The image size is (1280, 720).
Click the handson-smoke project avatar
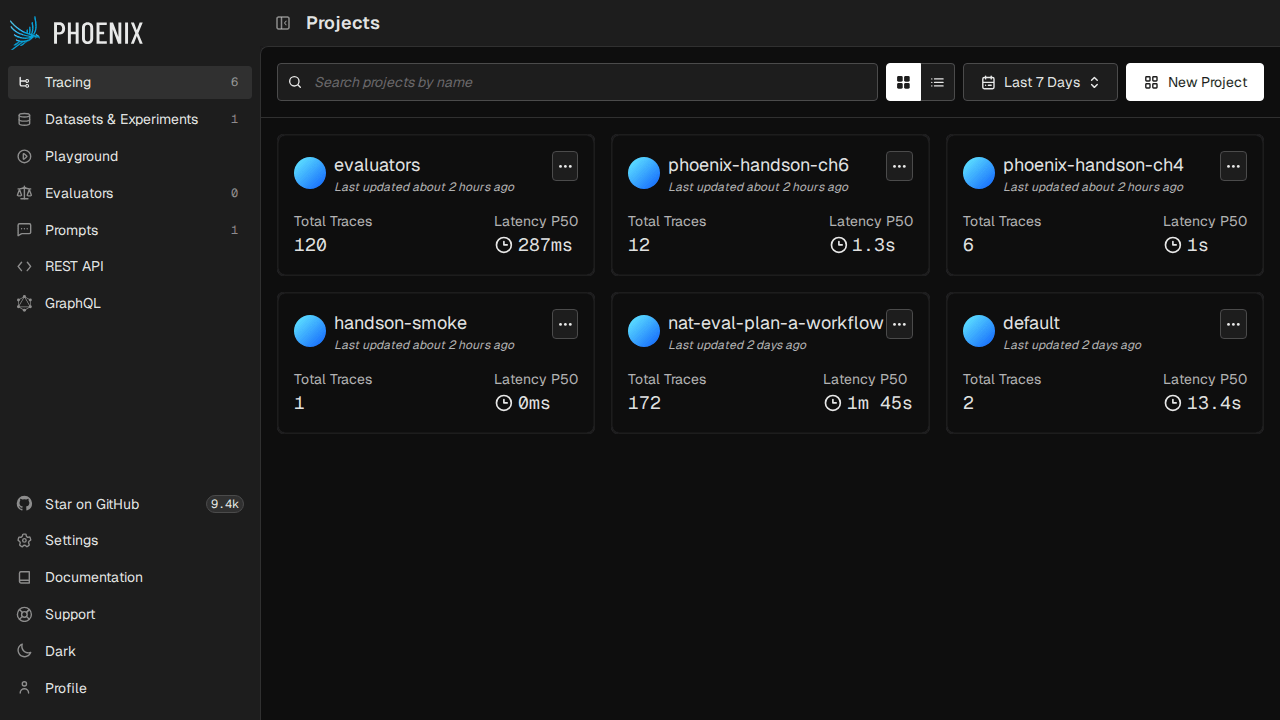[x=310, y=331]
